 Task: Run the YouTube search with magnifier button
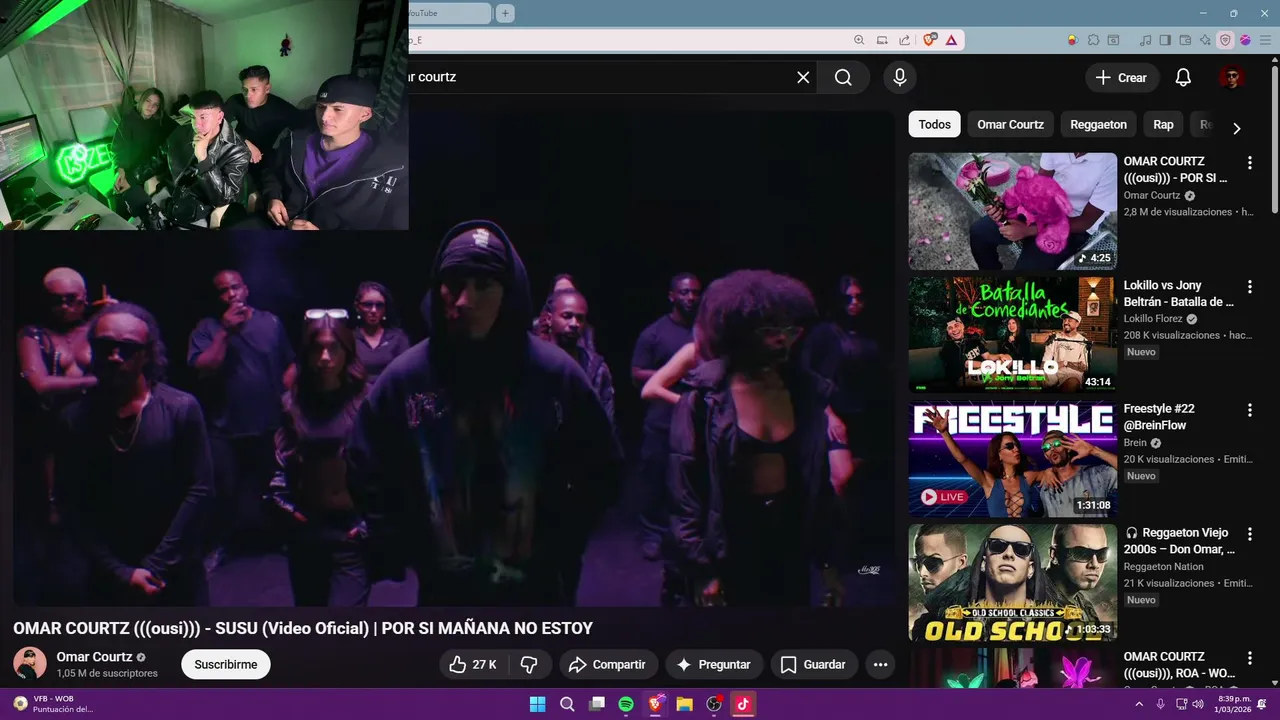[x=843, y=77]
